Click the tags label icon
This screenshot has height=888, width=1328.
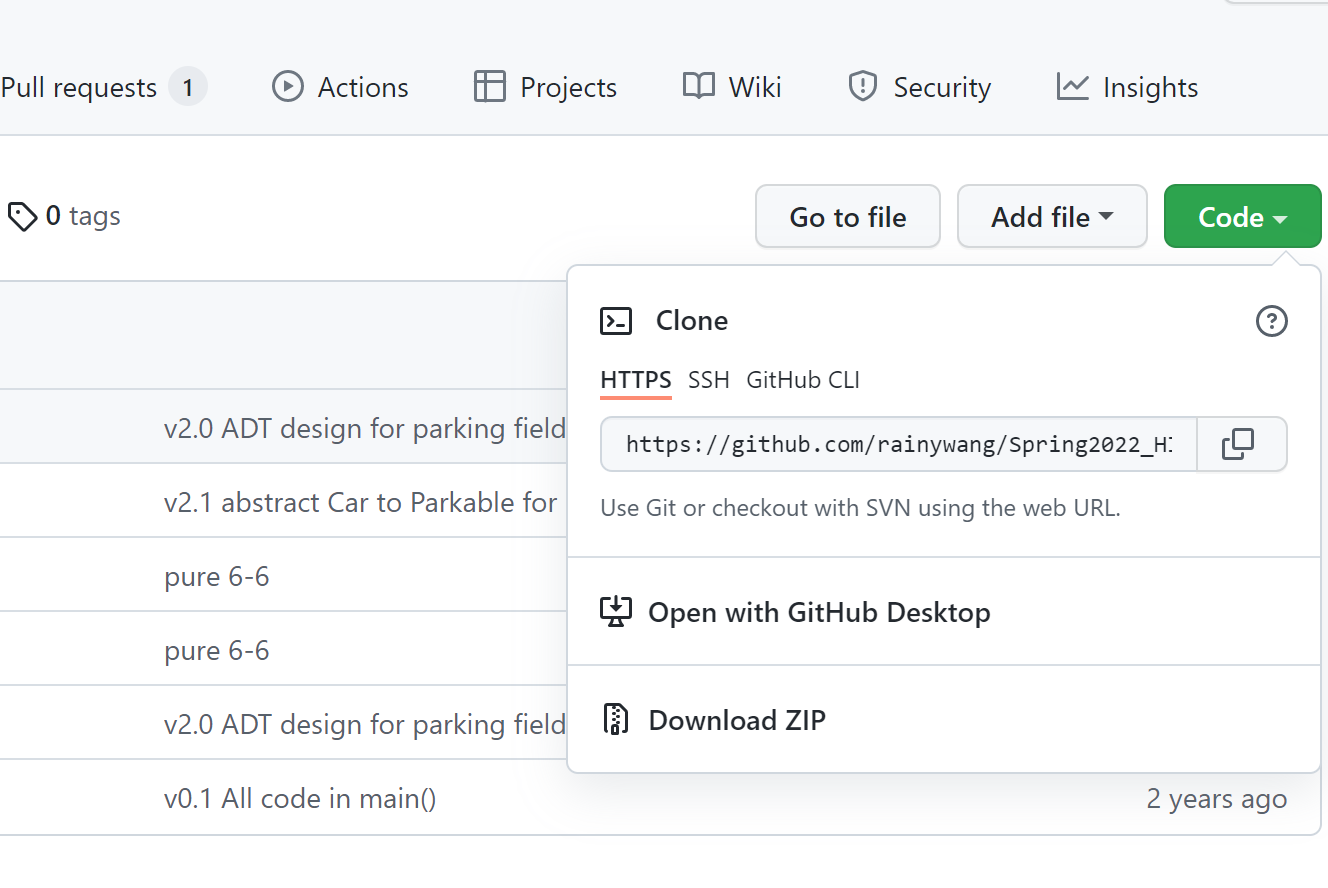point(22,216)
